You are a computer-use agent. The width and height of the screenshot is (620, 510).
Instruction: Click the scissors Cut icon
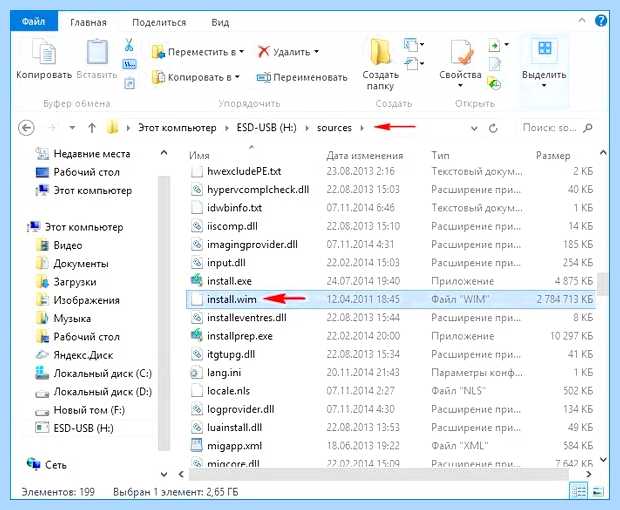coord(129,45)
